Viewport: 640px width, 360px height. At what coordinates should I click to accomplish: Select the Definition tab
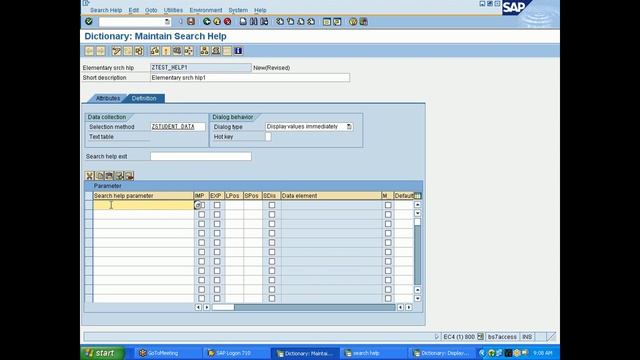tap(144, 98)
